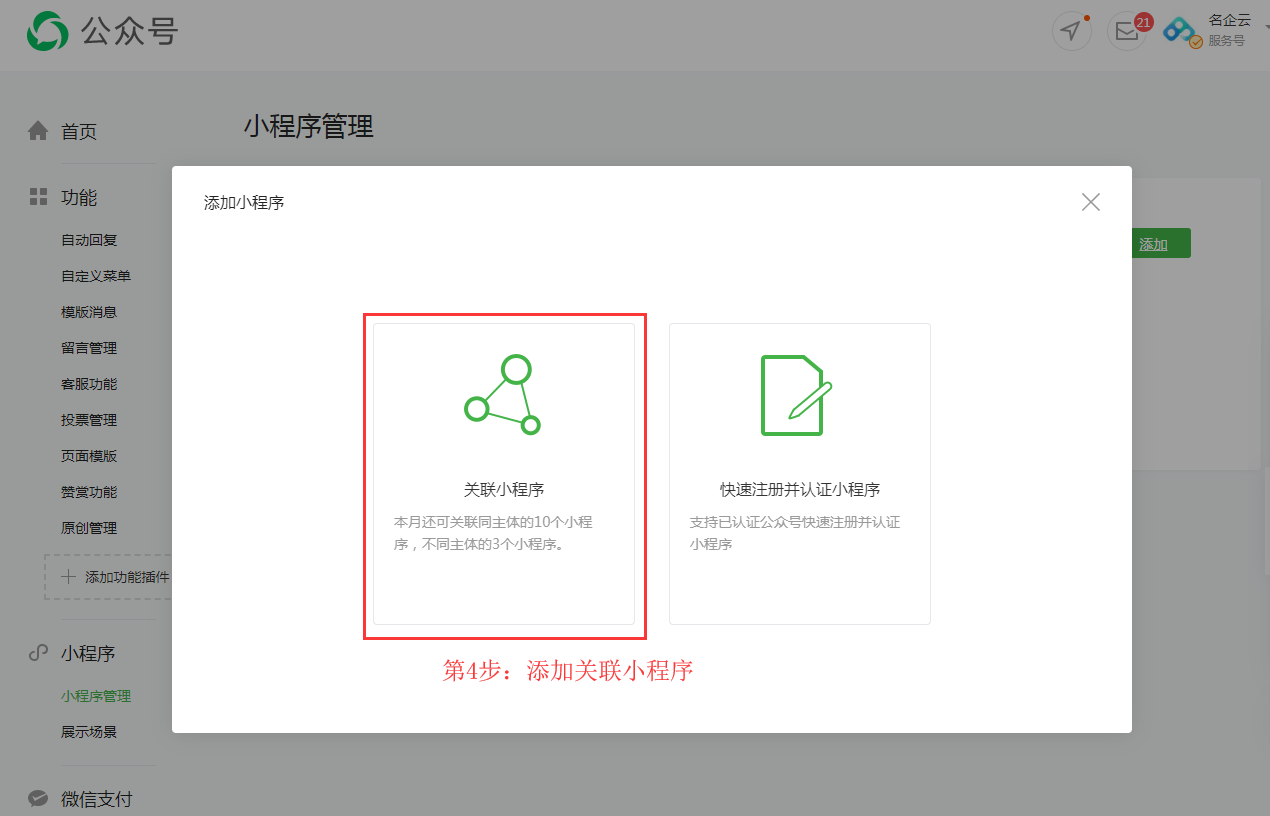Open the paper plane notification icon
Image resolution: width=1270 pixels, height=816 pixels.
coord(1071,31)
